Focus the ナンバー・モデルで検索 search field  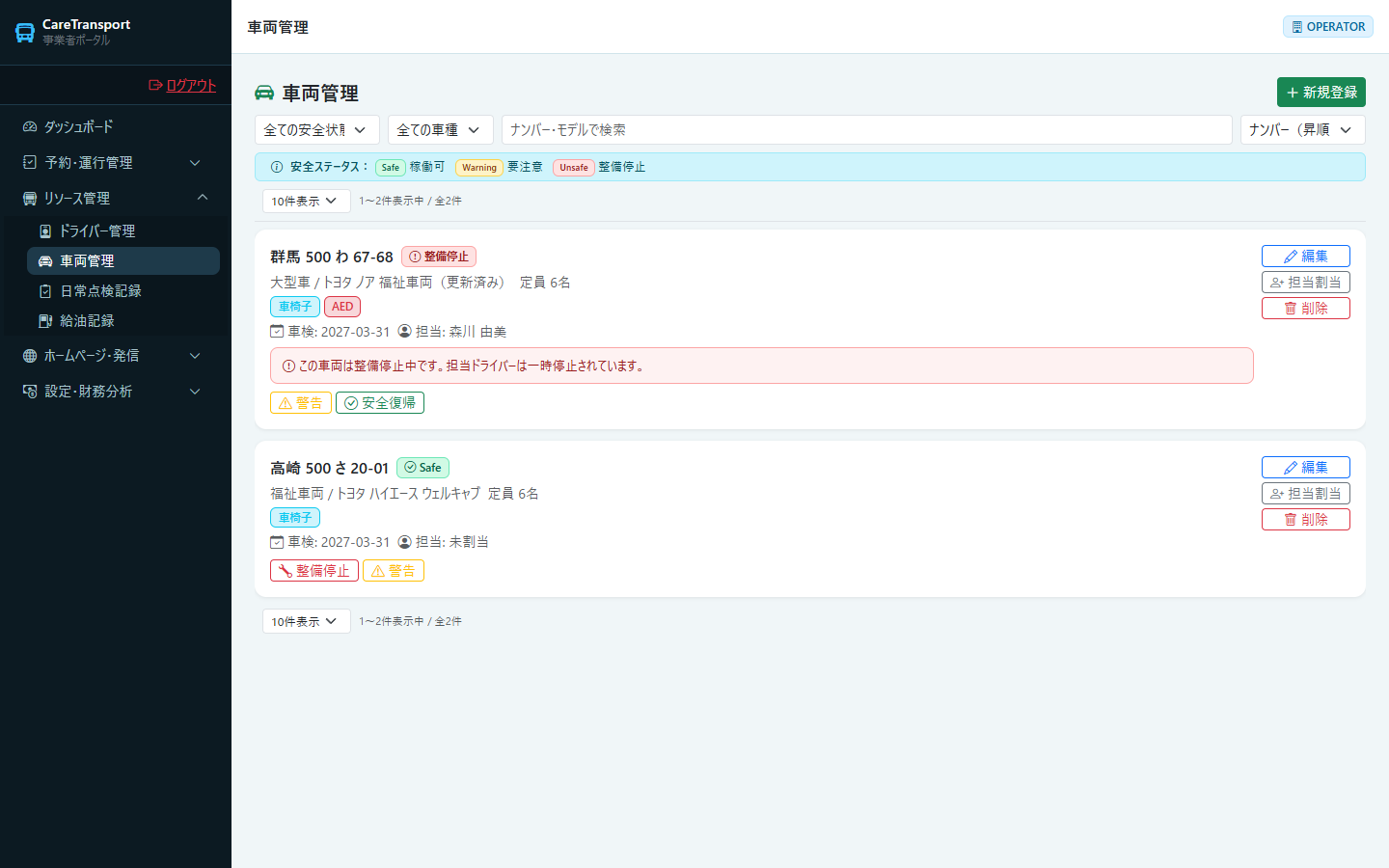867,129
